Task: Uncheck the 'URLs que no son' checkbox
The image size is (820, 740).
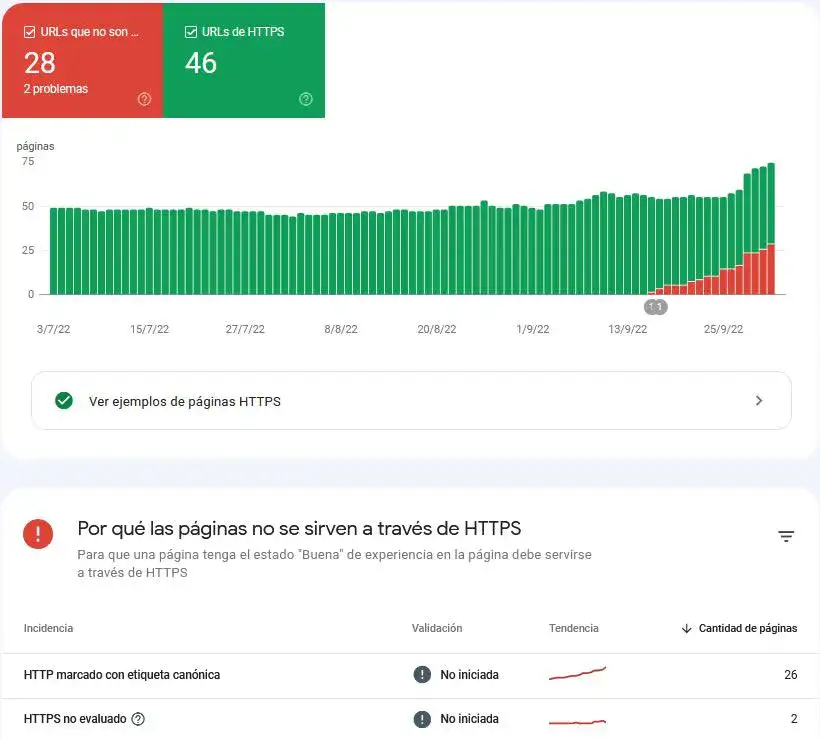Action: pyautogui.click(x=30, y=32)
